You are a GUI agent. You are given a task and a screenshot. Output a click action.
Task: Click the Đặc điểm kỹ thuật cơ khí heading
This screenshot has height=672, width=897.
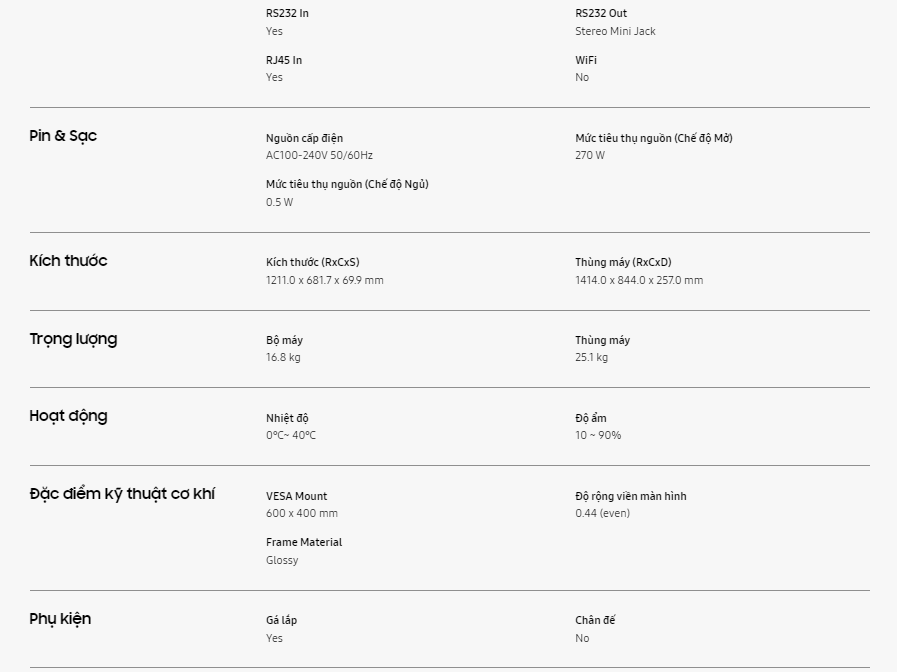point(122,494)
